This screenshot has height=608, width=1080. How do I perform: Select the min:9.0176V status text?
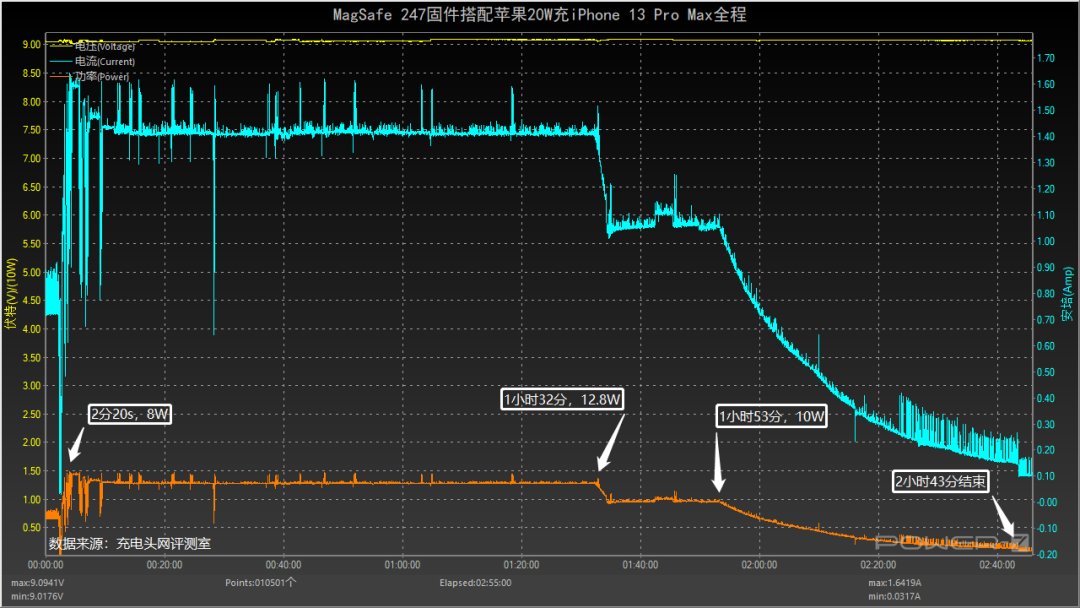(37, 596)
